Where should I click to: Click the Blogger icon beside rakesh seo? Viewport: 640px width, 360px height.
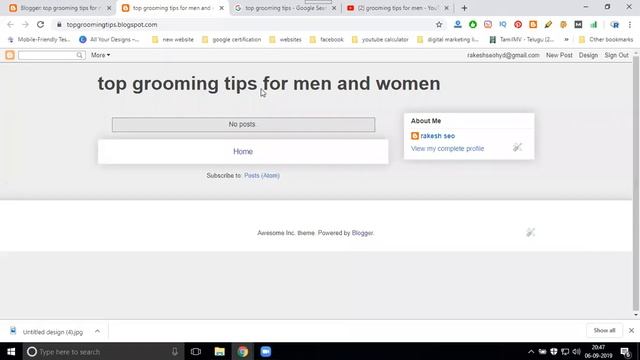(x=415, y=136)
